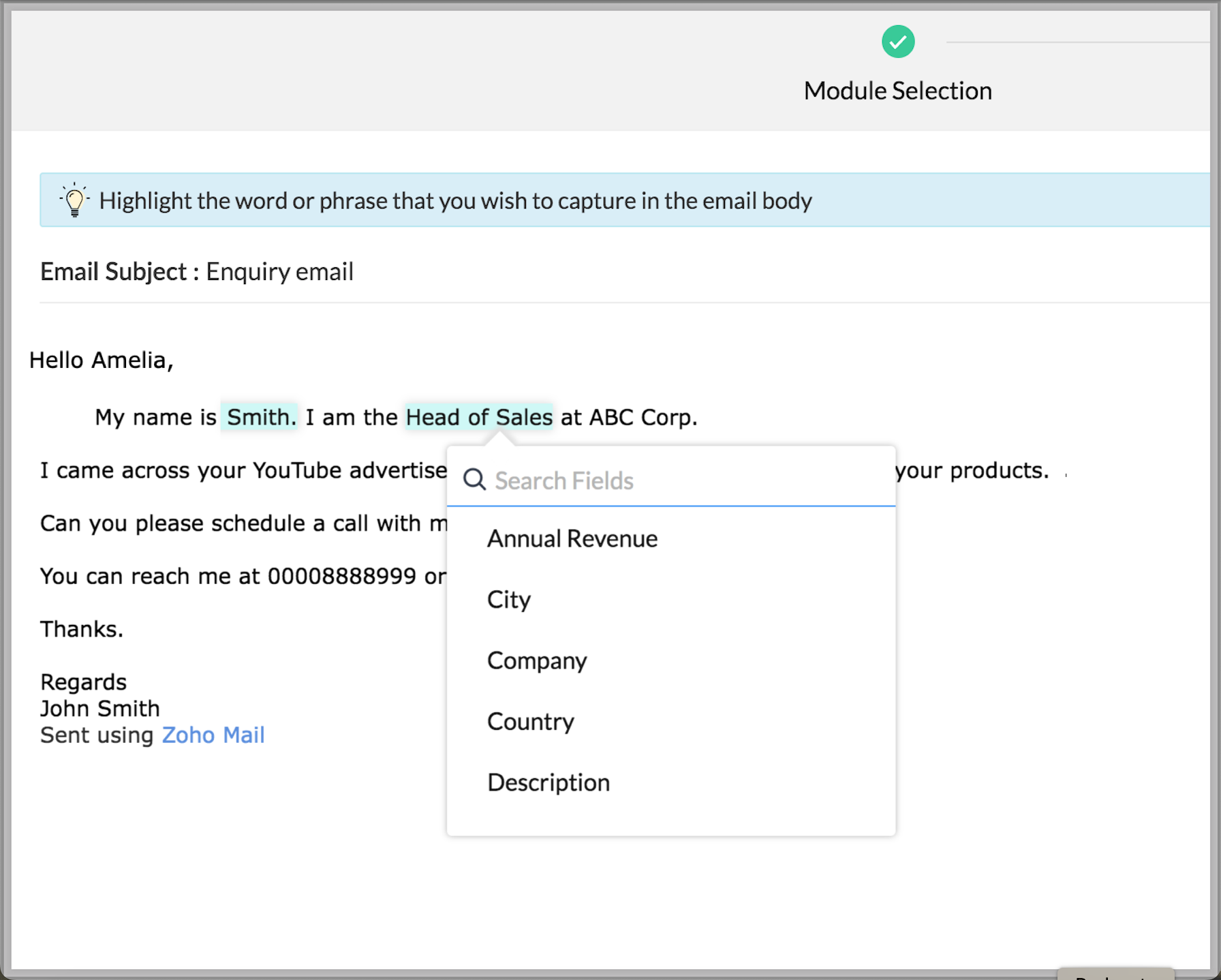Click the highlight instruction banner text

(455, 200)
